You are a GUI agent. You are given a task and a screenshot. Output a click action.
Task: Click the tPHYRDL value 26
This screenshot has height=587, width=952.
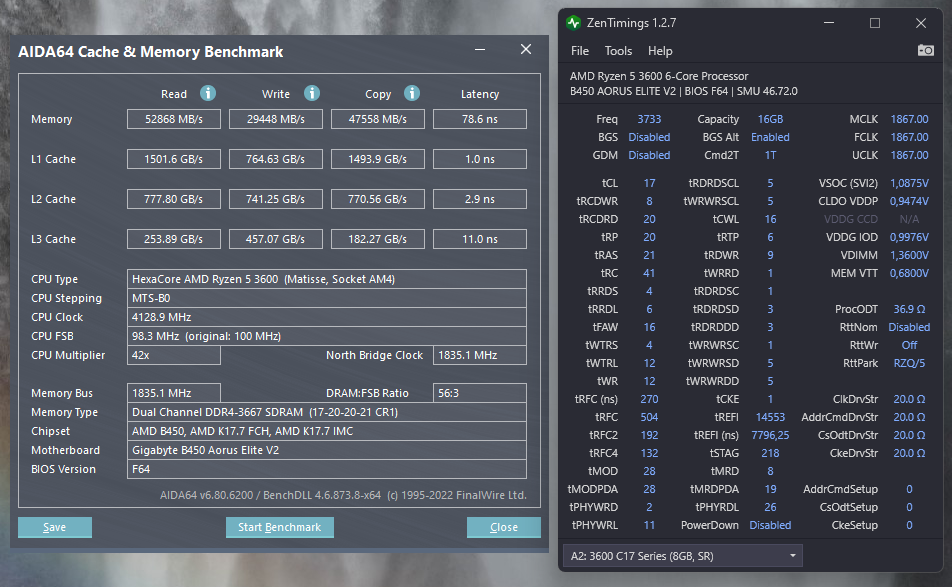tap(770, 507)
